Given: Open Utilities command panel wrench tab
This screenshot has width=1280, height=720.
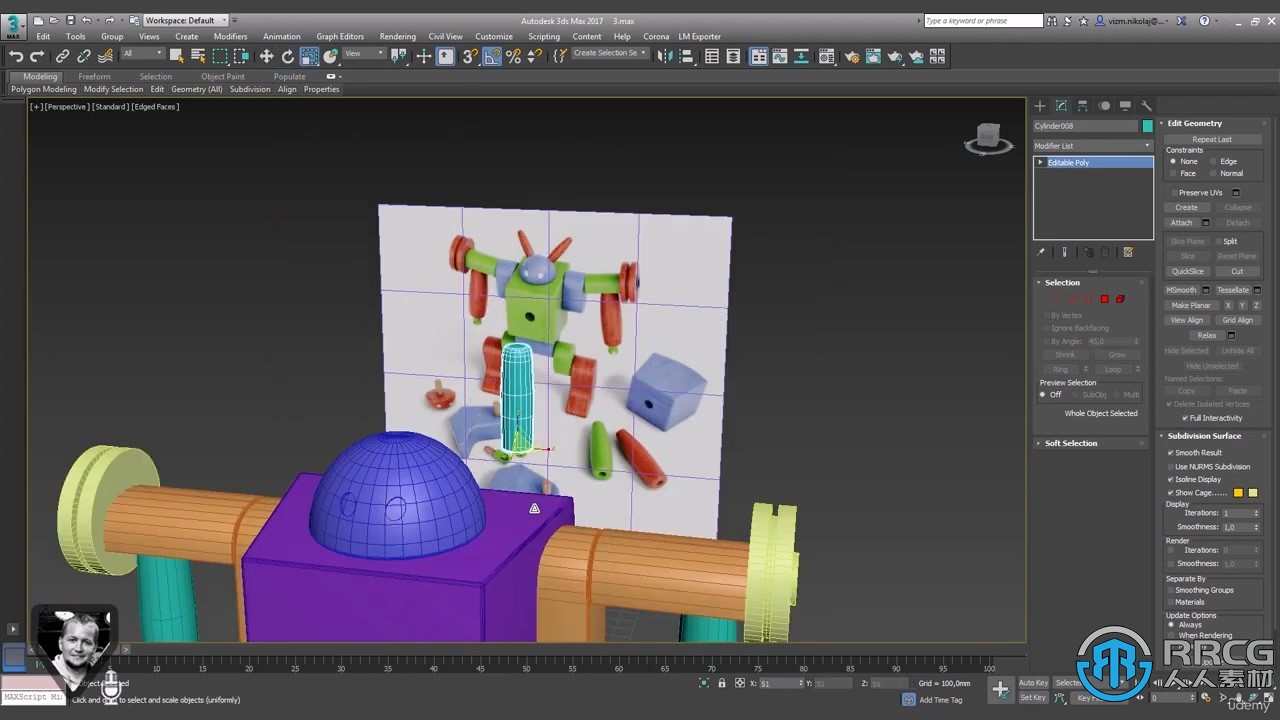Looking at the screenshot, I should [1147, 106].
